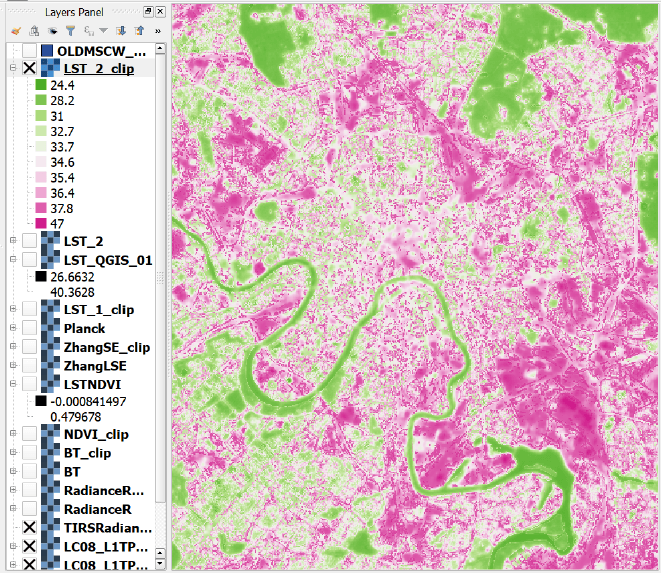Toggle the LSTNDVI layer checkbox

[30, 384]
